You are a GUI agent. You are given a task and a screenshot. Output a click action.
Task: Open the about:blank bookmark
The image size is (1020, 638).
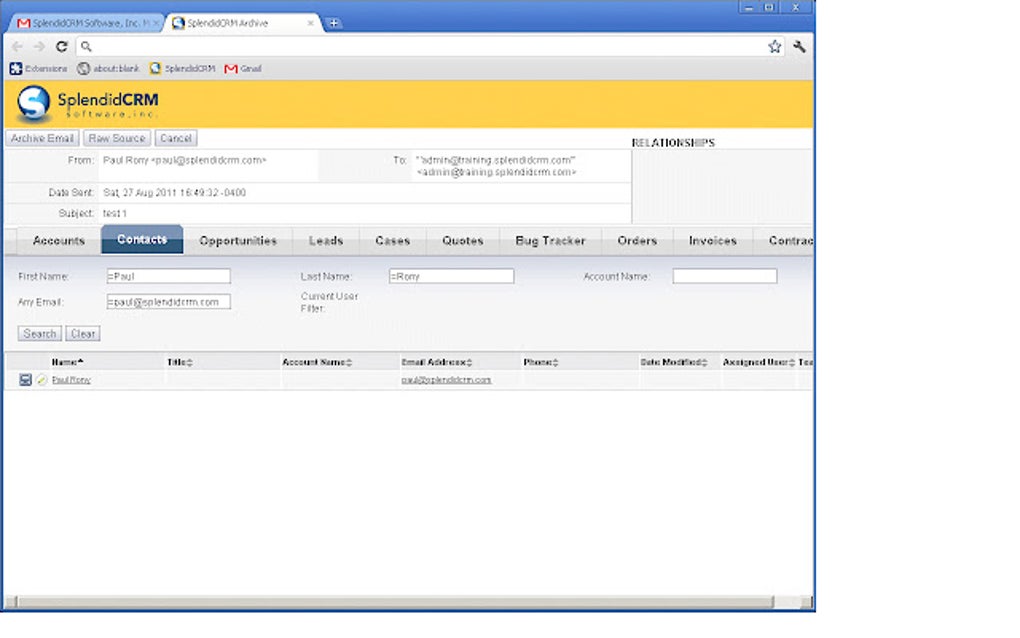113,68
